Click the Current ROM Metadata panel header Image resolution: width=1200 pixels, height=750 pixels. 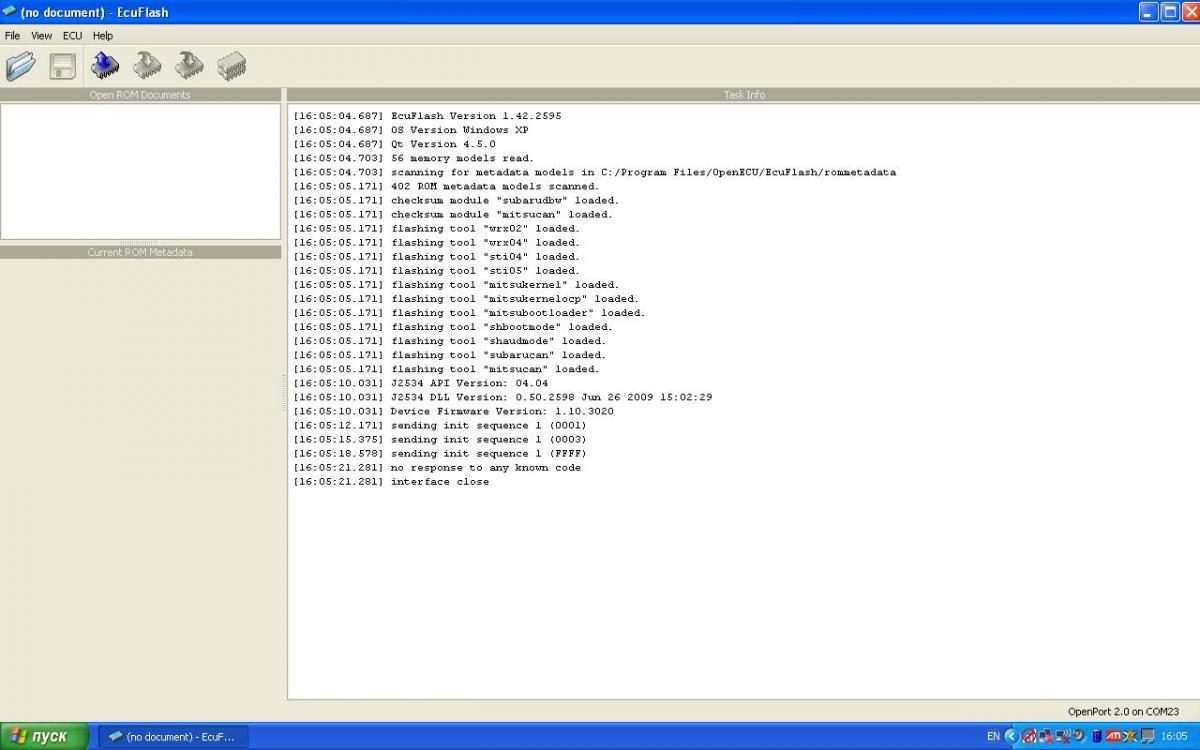point(140,252)
